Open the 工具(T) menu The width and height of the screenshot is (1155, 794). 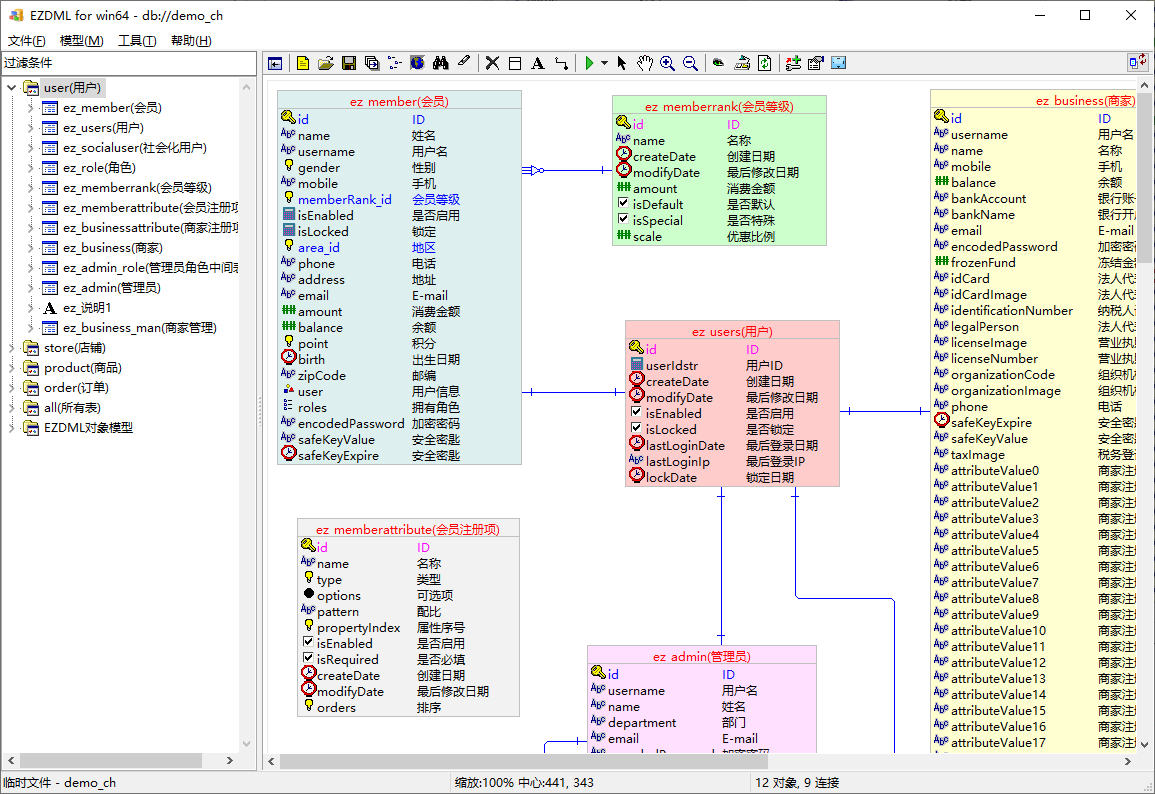coord(137,41)
